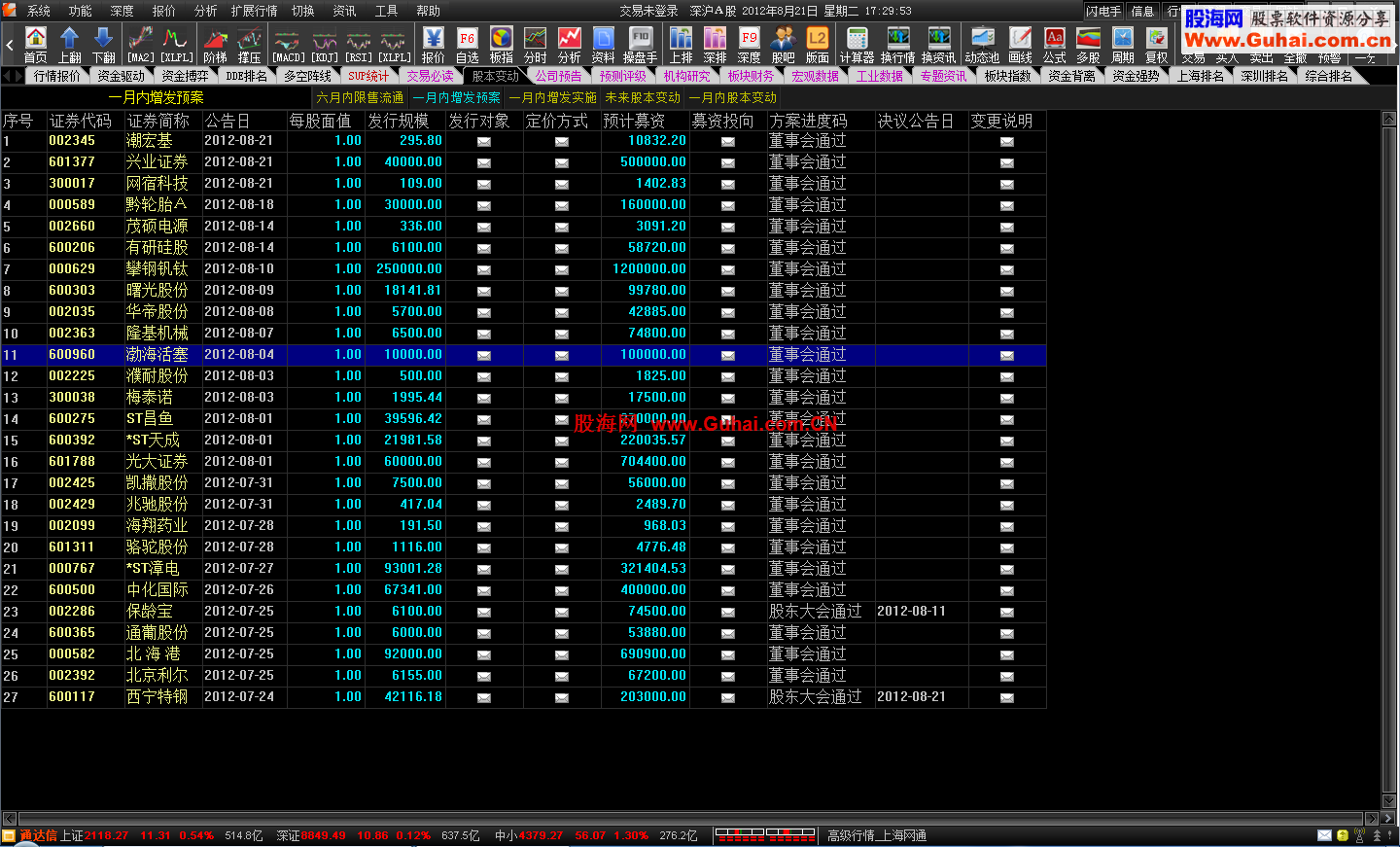
Task: Switch to the DDE排名 tab
Action: 247,76
